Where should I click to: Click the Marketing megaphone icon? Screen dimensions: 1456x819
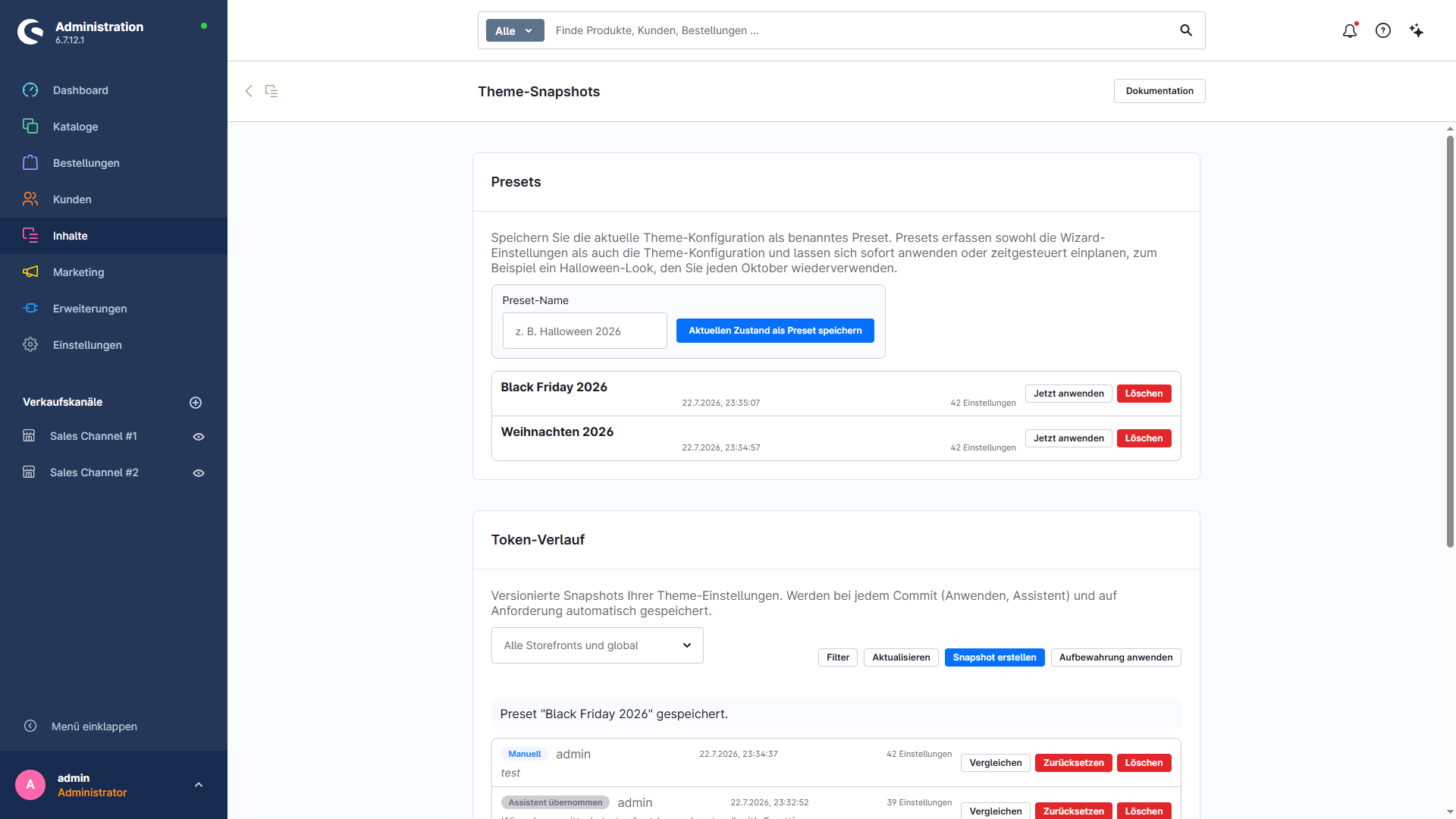[30, 272]
